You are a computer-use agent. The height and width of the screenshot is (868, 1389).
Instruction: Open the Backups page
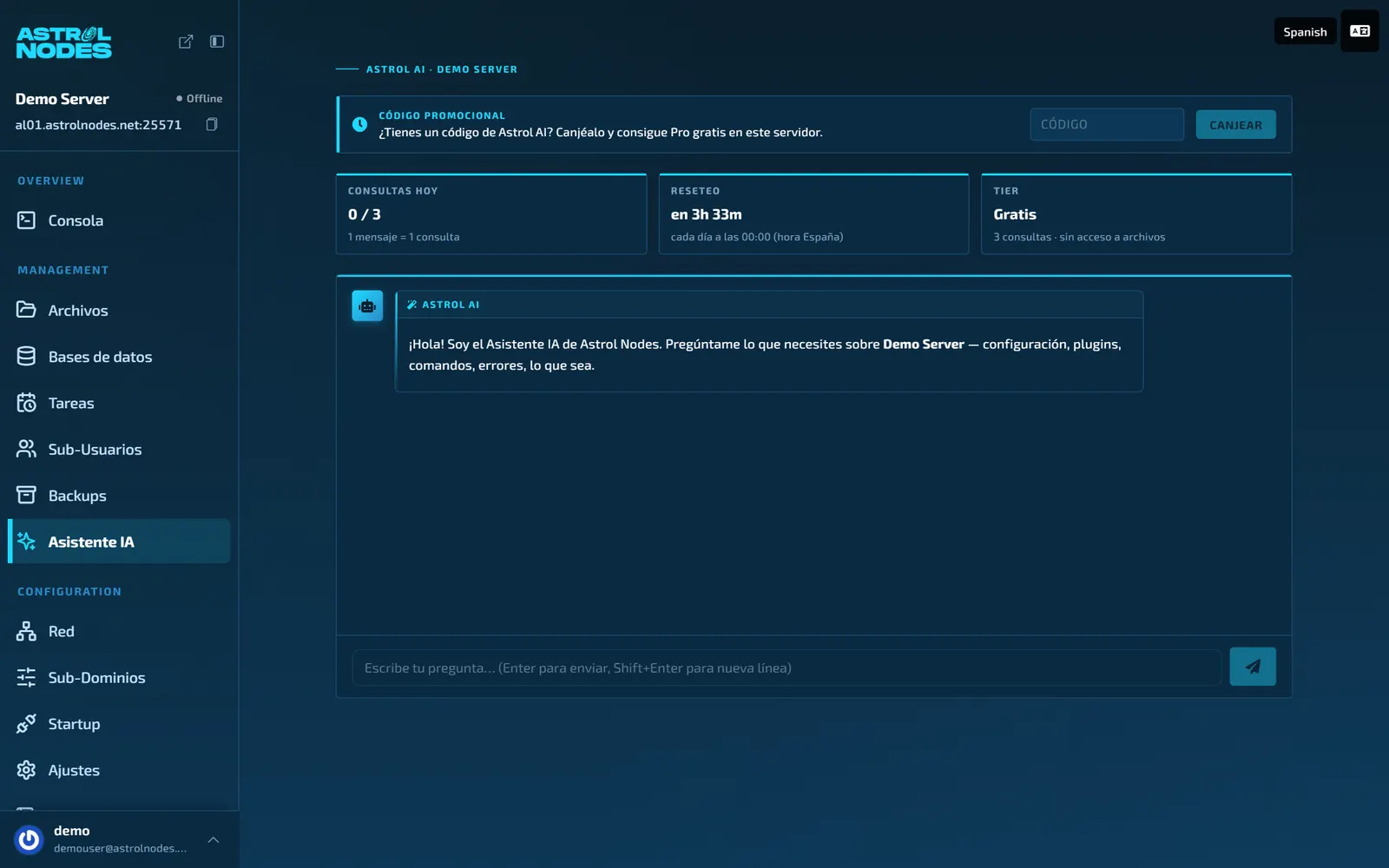(x=119, y=496)
